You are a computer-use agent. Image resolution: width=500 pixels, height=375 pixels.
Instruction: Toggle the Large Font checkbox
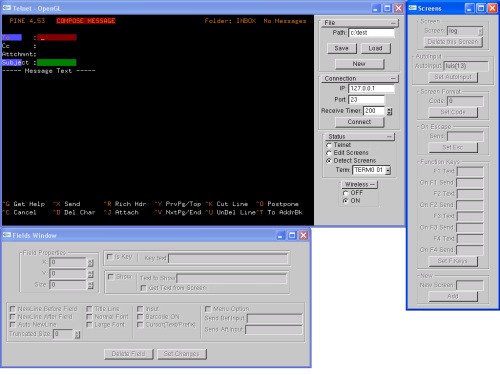(89, 325)
